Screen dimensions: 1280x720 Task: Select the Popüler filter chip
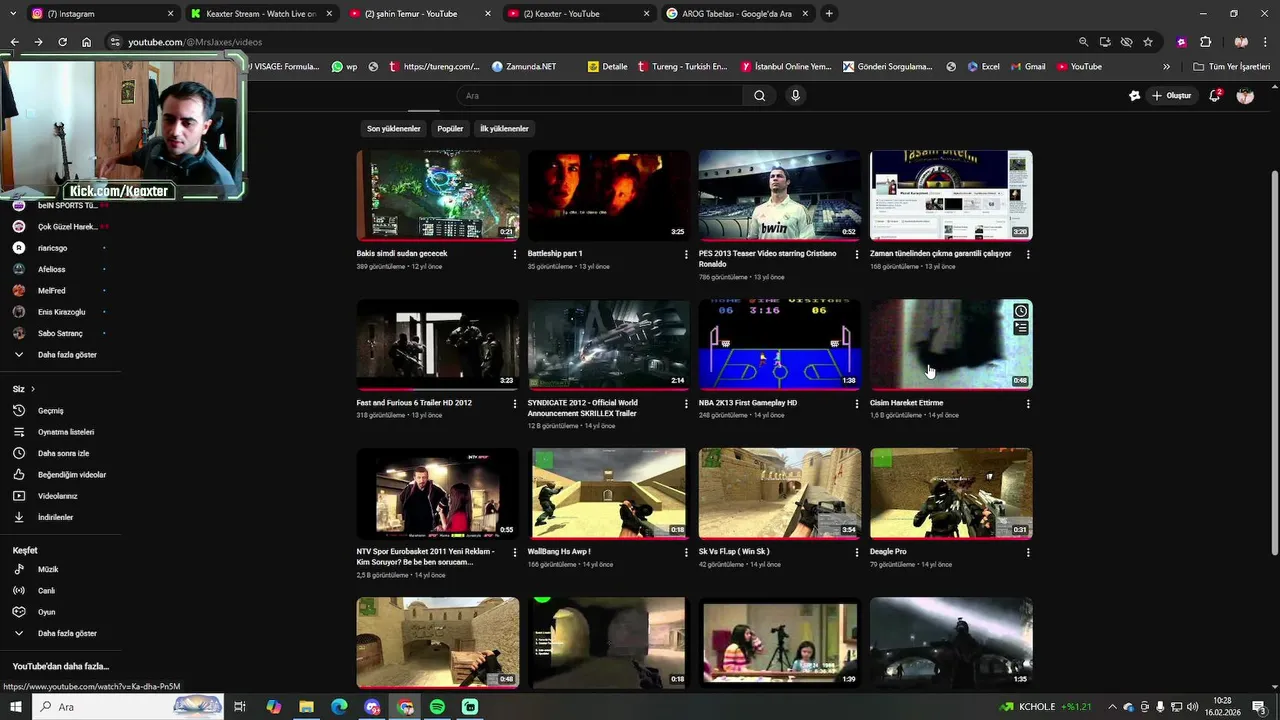pos(450,128)
